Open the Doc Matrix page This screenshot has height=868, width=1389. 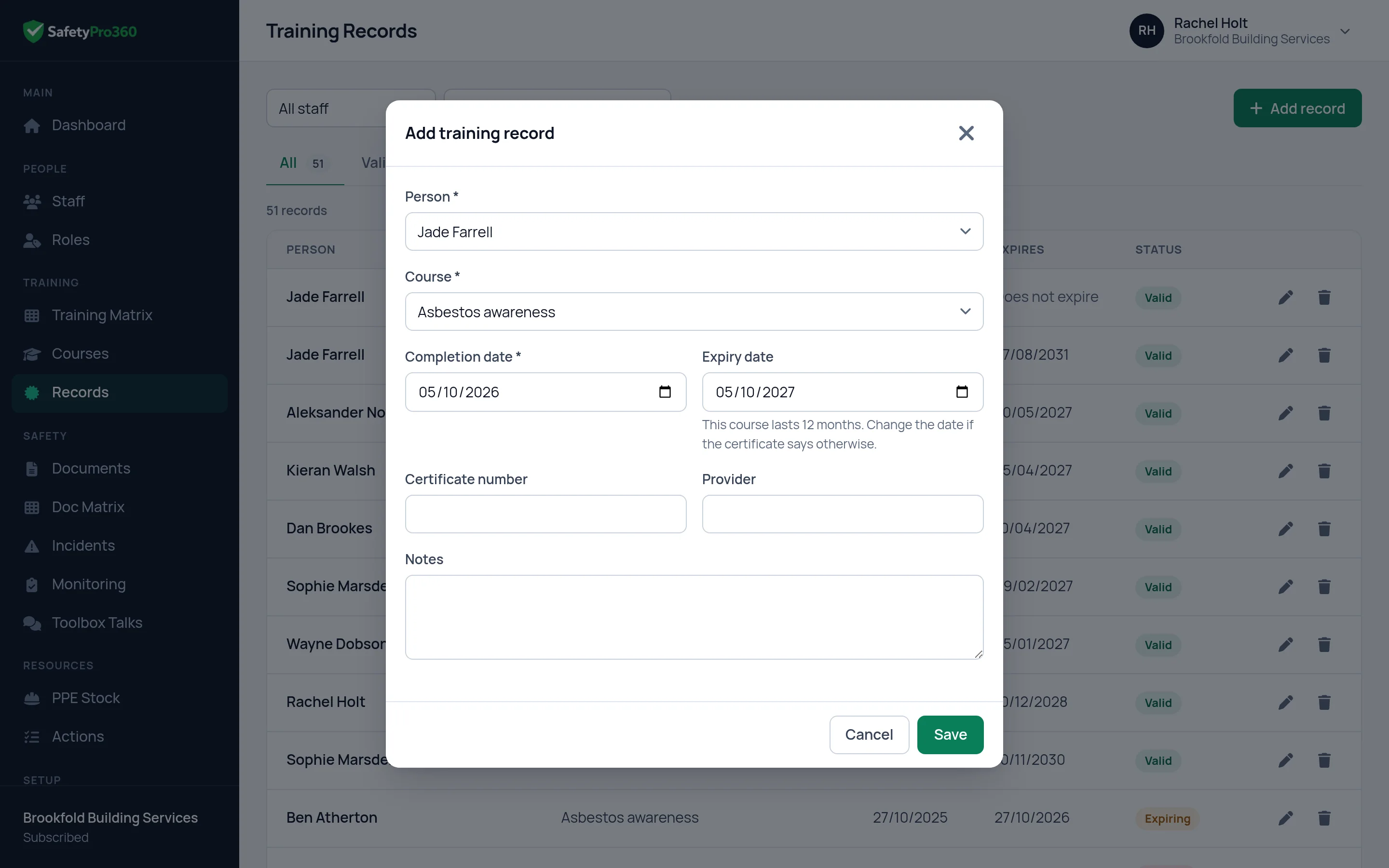(x=120, y=507)
